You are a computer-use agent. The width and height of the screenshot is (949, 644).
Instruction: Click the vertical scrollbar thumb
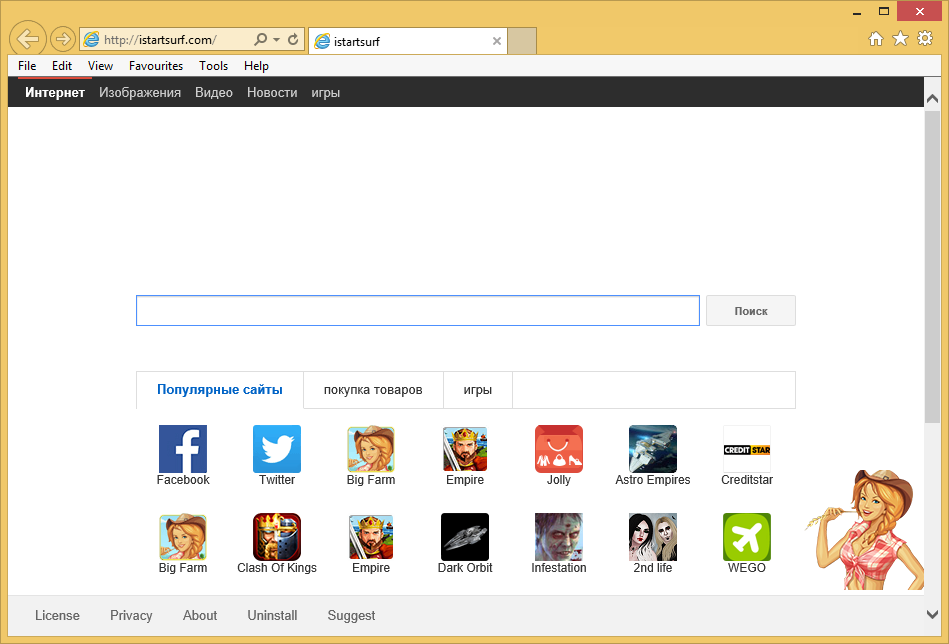(x=932, y=266)
